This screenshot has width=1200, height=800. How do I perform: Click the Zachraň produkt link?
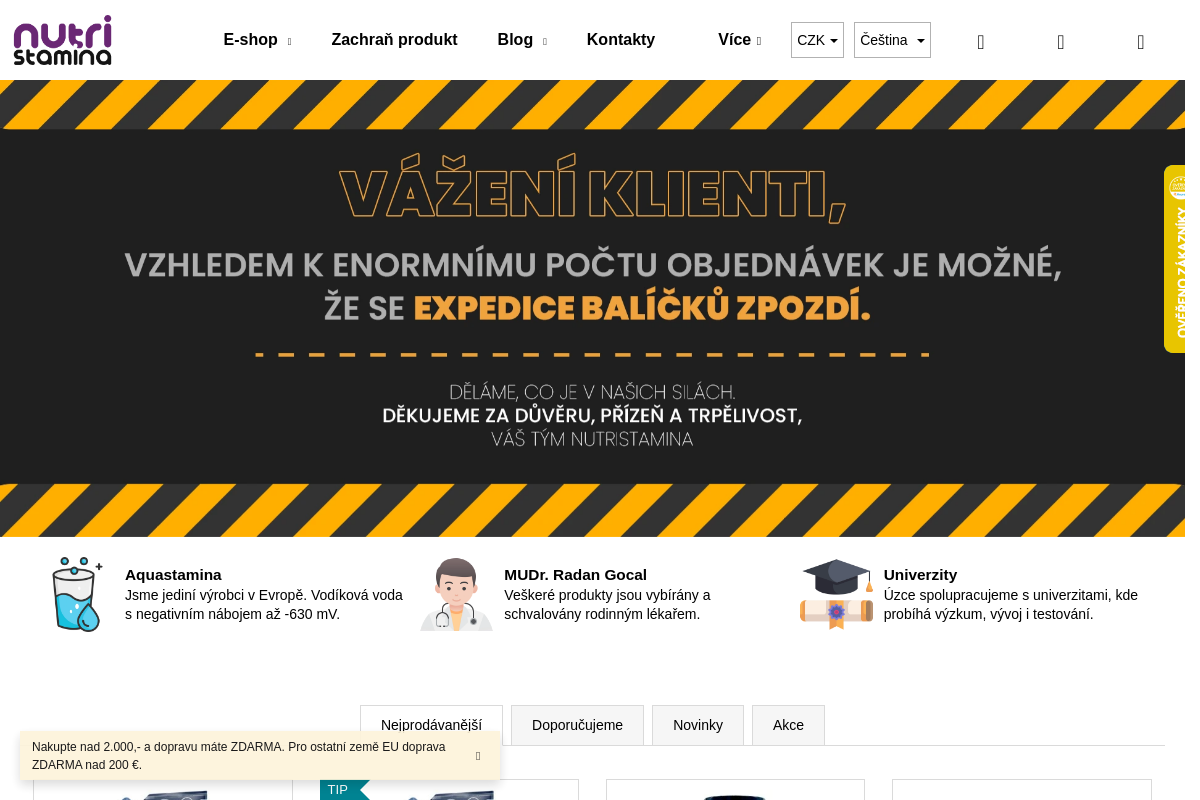(394, 40)
